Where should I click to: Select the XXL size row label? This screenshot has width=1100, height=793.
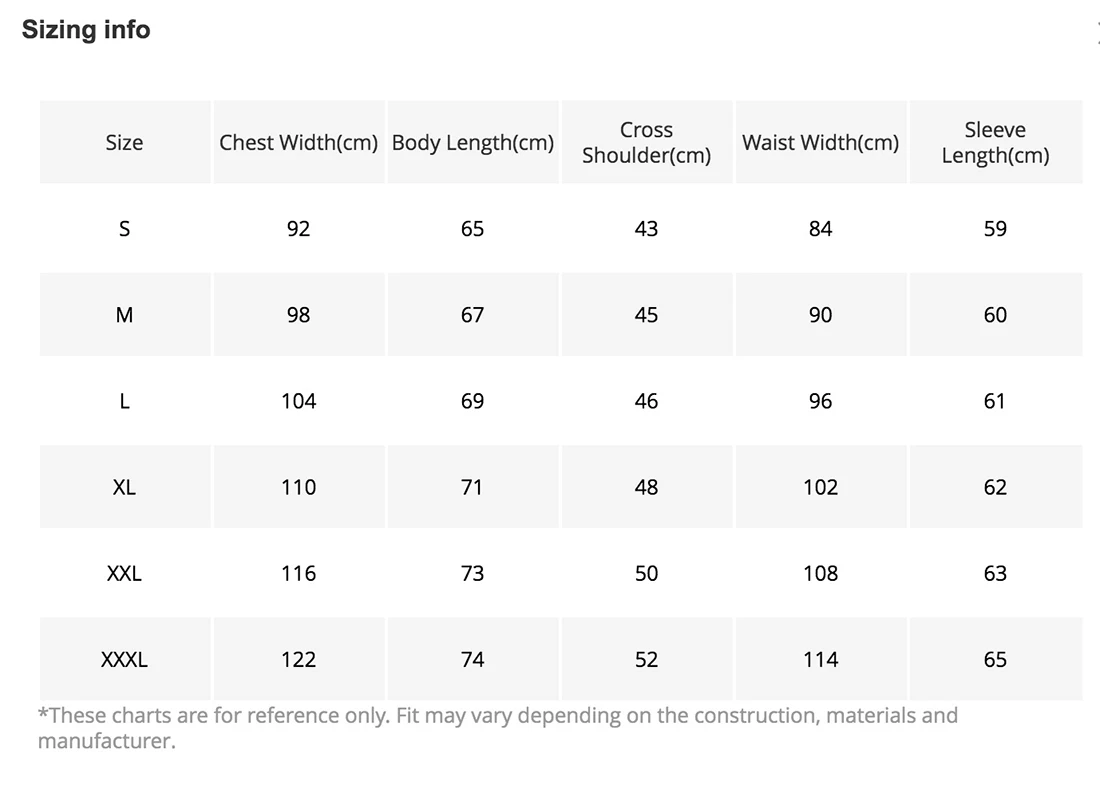coord(124,573)
